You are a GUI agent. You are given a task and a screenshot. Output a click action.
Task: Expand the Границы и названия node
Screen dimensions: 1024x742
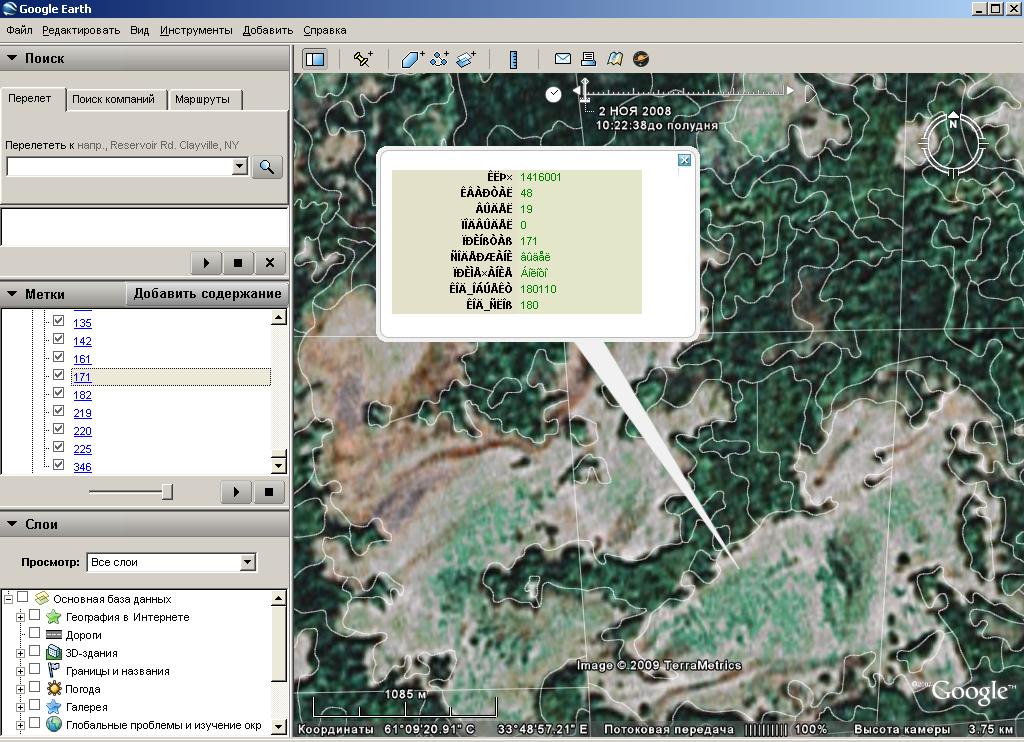pos(20,671)
